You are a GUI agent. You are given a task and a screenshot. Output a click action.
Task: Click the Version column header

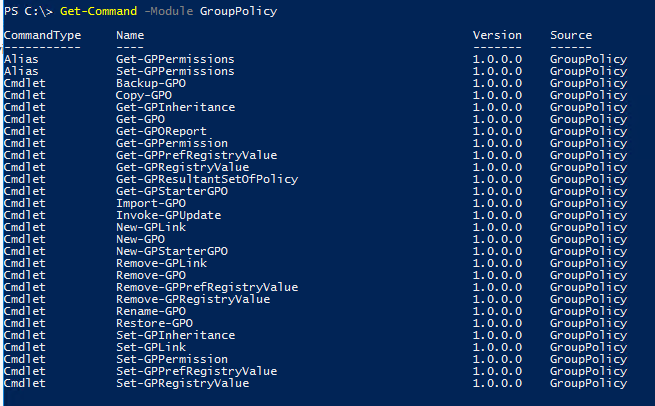(497, 35)
